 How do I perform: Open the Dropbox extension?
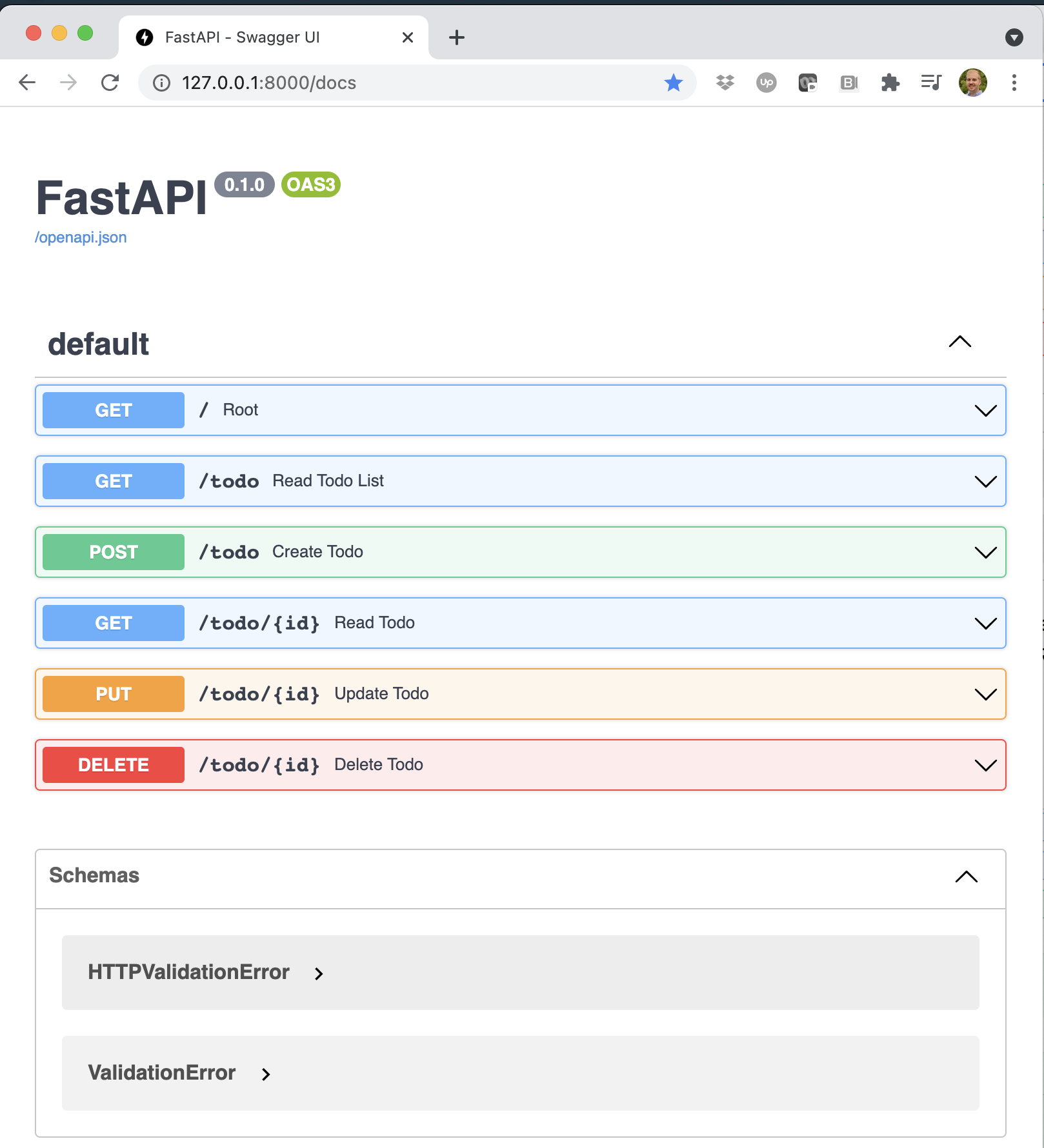(x=725, y=83)
